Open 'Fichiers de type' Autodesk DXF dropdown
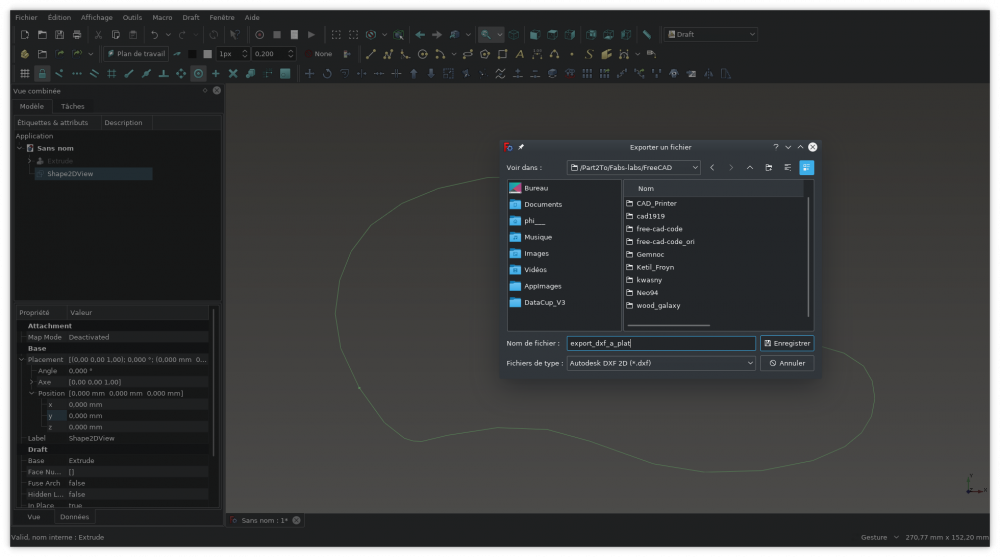This screenshot has width=1000, height=557. [661, 363]
